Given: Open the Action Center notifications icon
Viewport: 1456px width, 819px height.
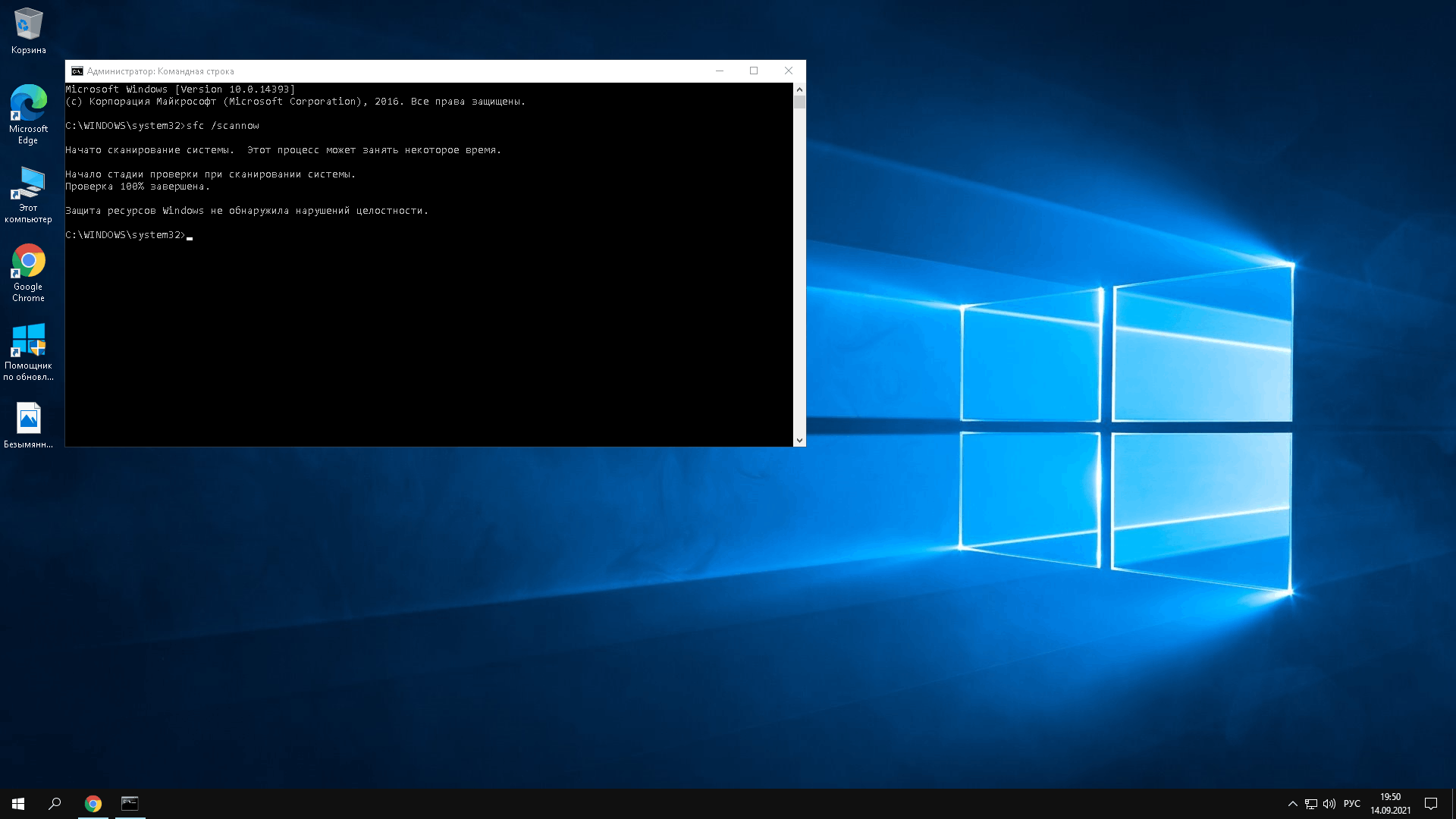Looking at the screenshot, I should click(1431, 804).
